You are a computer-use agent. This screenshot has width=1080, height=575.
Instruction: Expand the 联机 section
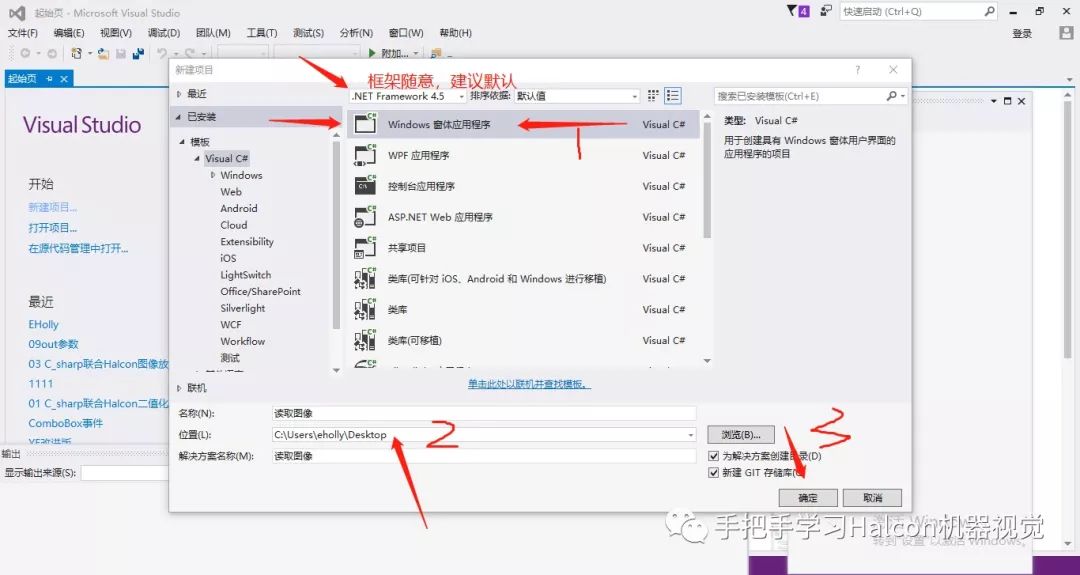[x=179, y=388]
